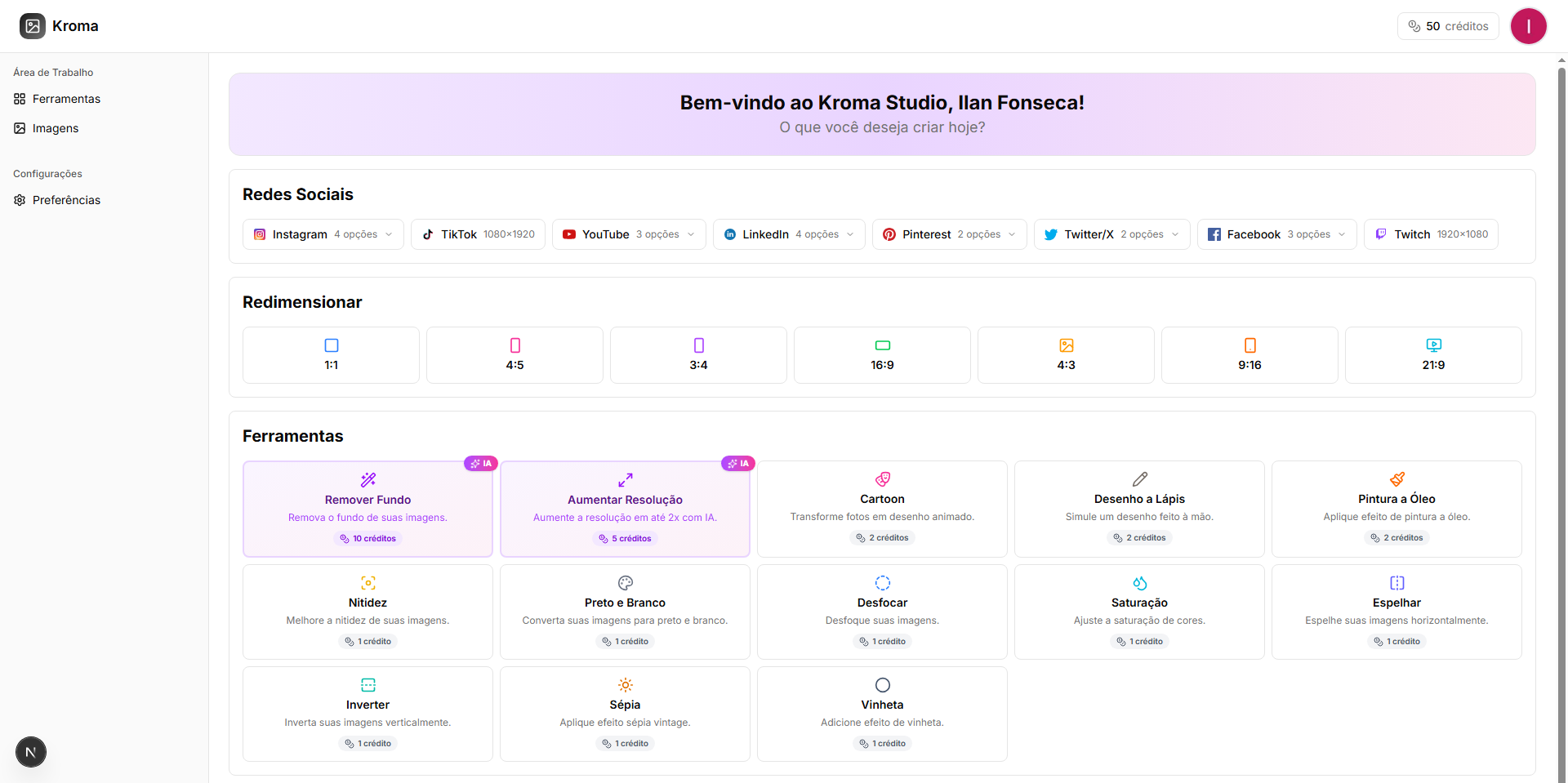Viewport: 1568px width, 783px height.
Task: Expand the Facebook size options
Action: click(x=1276, y=234)
